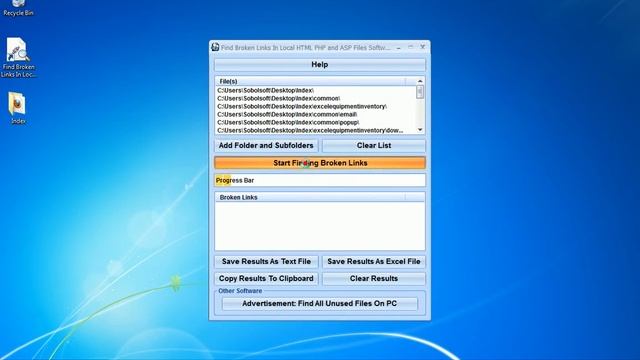This screenshot has height=360, width=640.
Task: Select the row ending in index\common\
Action: (x=316, y=98)
